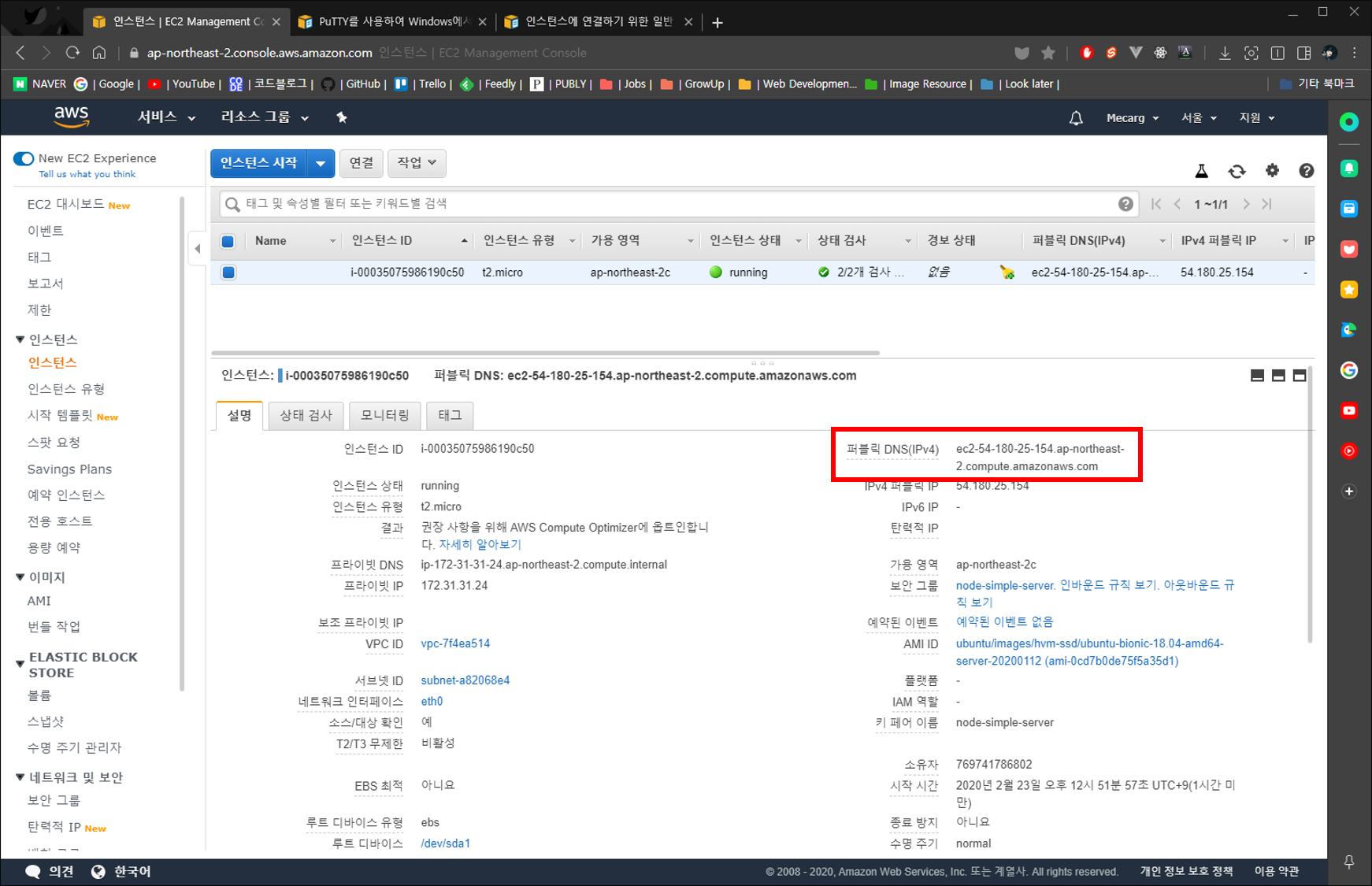
Task: Refresh the instance list
Action: (1237, 171)
